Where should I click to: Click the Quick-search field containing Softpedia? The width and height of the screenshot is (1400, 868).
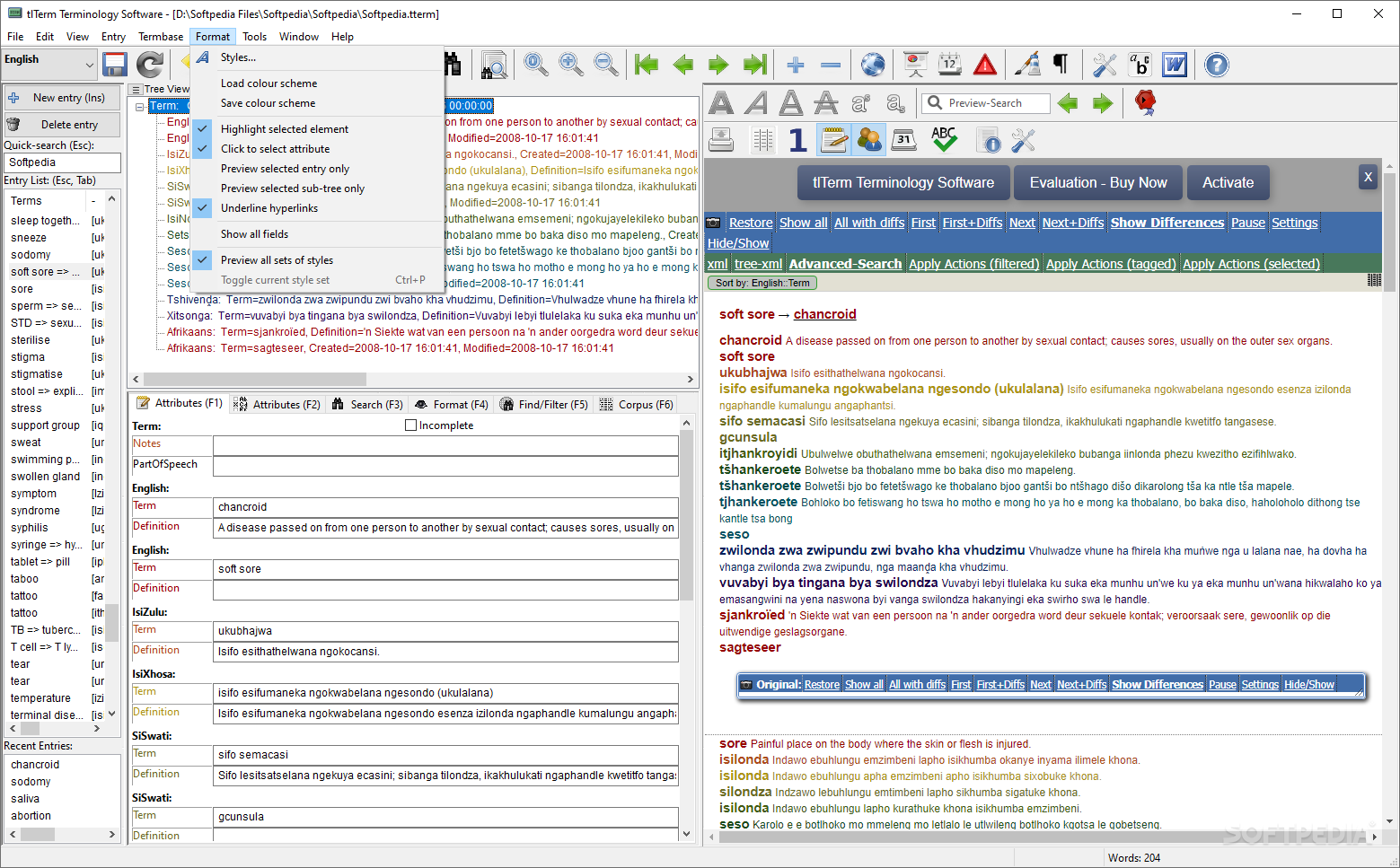pos(62,162)
